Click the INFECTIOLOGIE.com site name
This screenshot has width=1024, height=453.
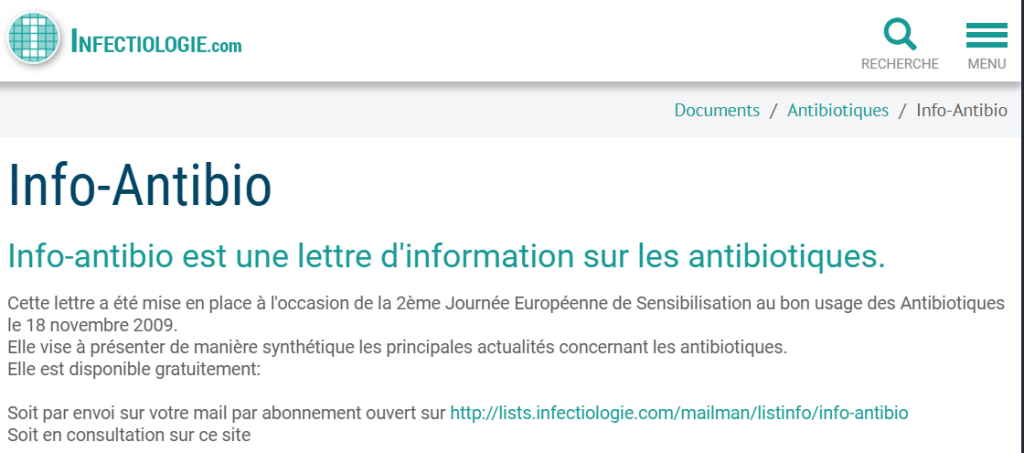[x=156, y=43]
